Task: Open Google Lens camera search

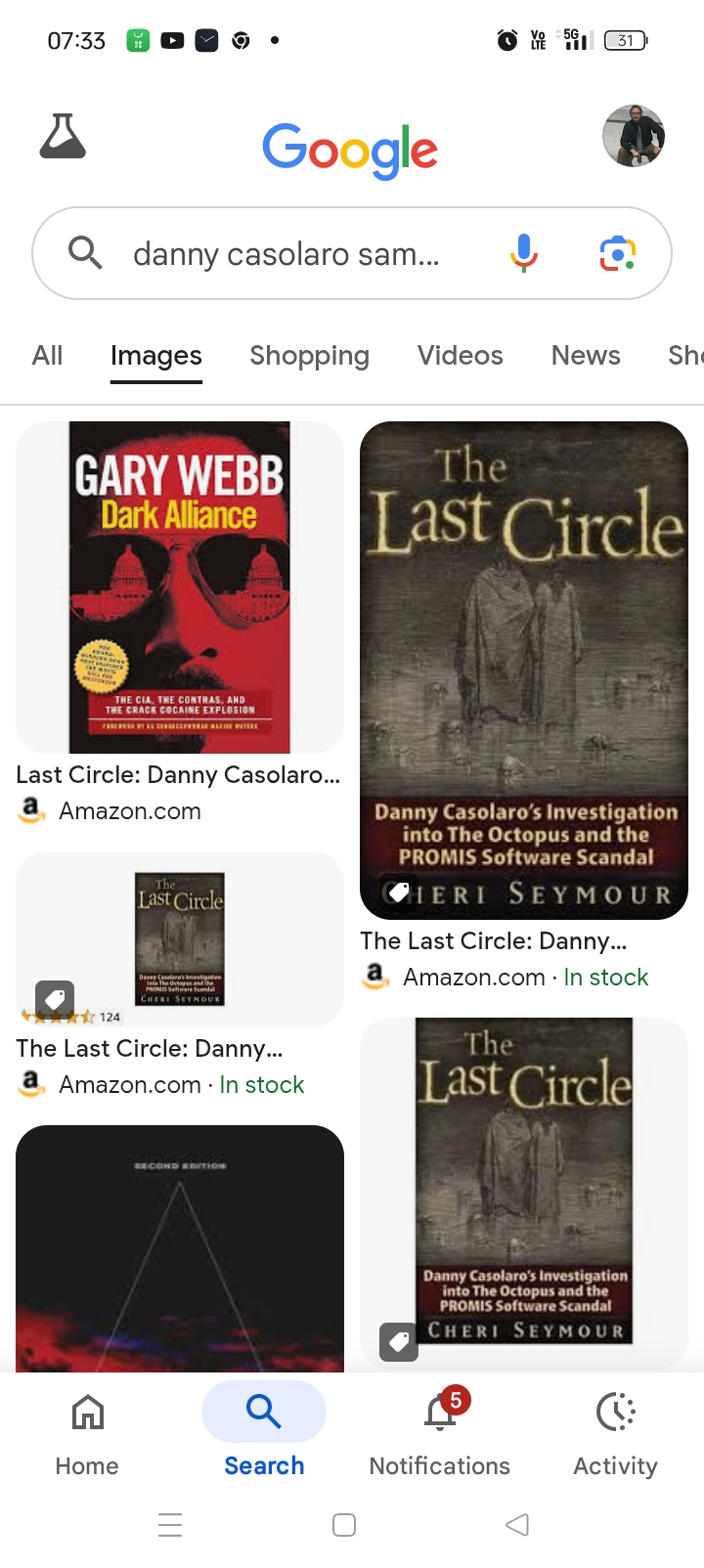Action: pyautogui.click(x=618, y=253)
